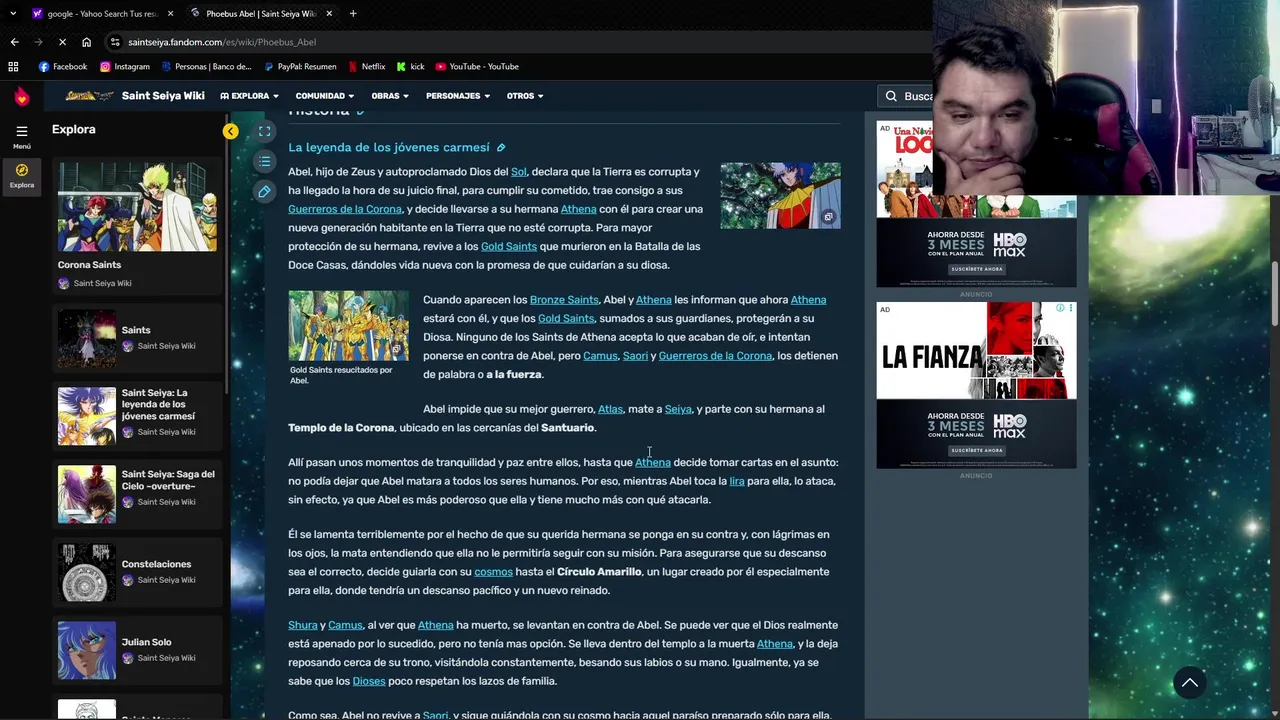The width and height of the screenshot is (1280, 720).
Task: Close the Yahoo Search tab
Action: (170, 14)
